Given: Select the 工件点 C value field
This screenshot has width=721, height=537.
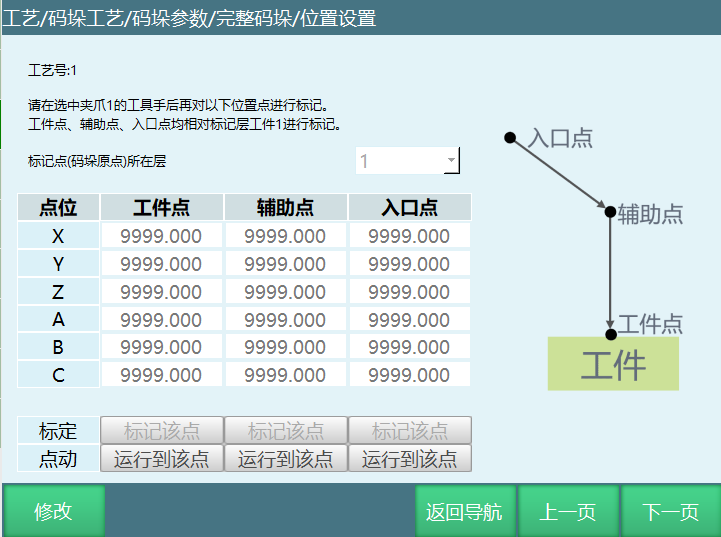Looking at the screenshot, I should coord(161,375).
